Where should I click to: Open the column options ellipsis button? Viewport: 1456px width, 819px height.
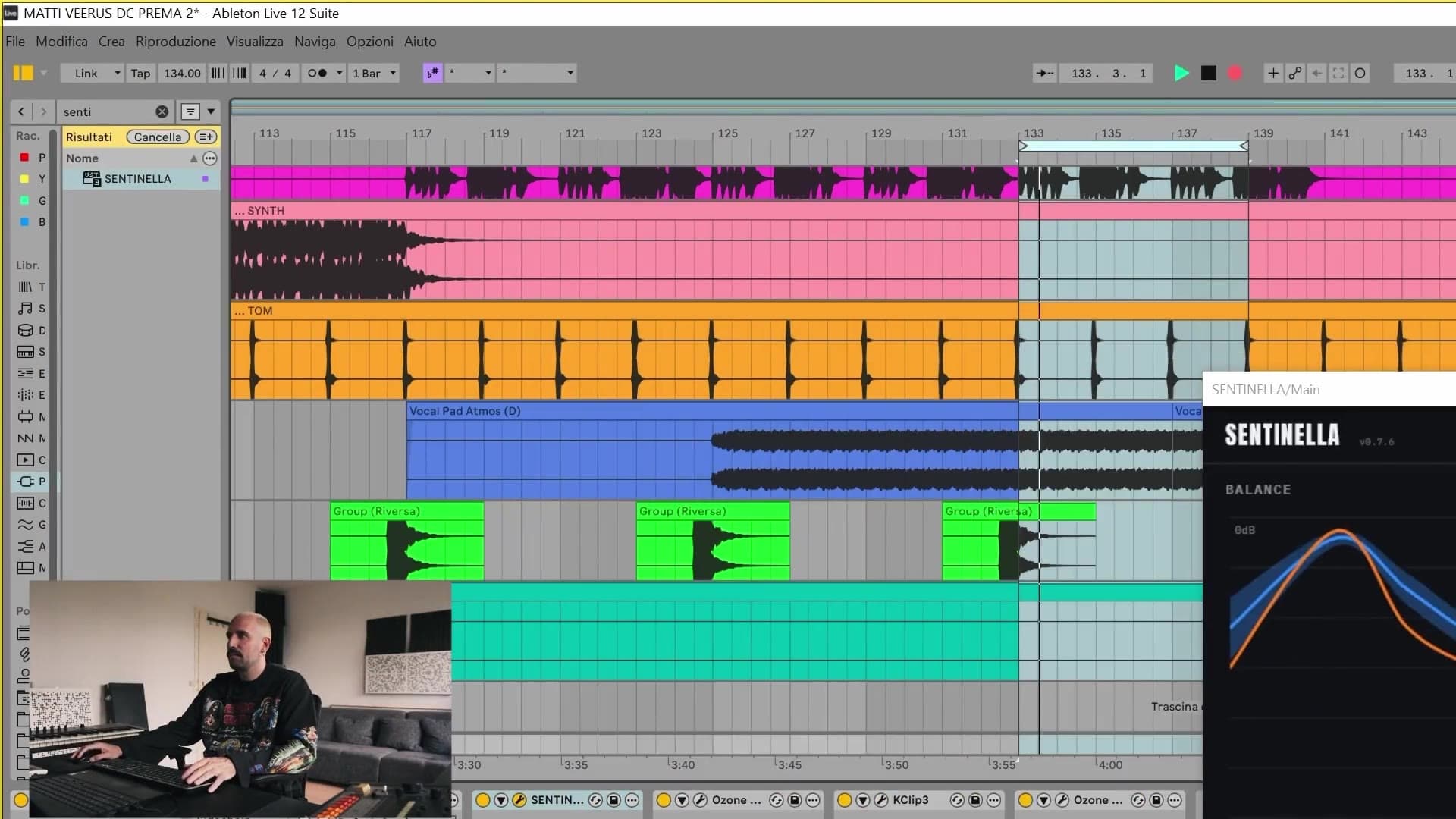click(210, 158)
